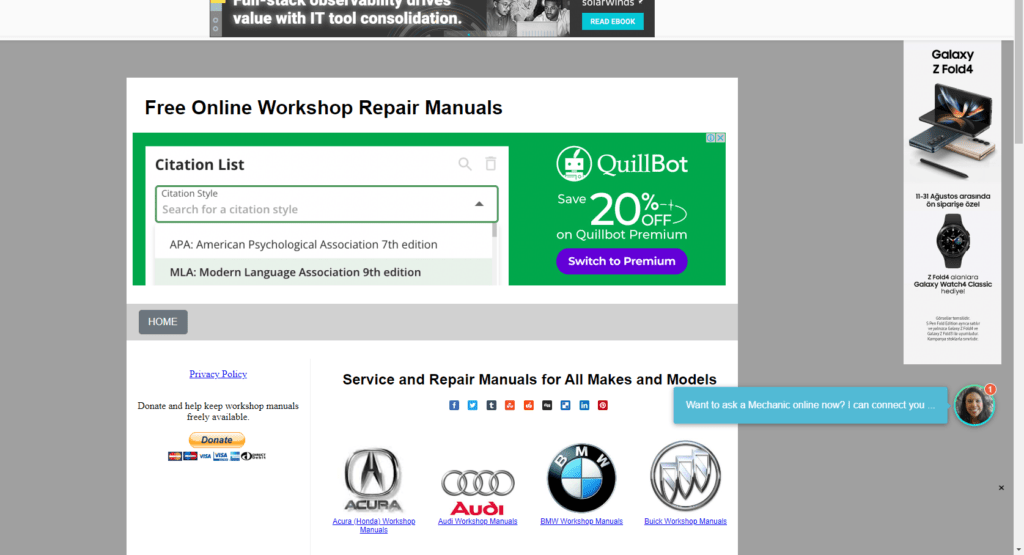Image resolution: width=1024 pixels, height=555 pixels.
Task: Click the 'Service and Repair Manuals' heading
Action: (530, 379)
